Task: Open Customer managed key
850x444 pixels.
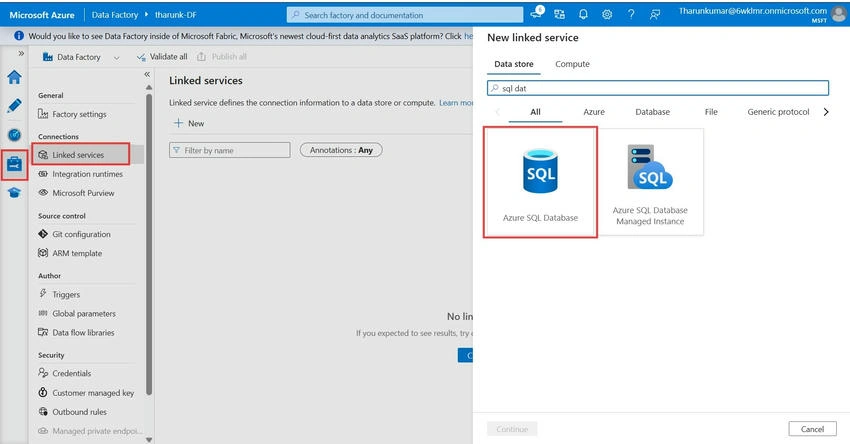Action: pos(93,392)
